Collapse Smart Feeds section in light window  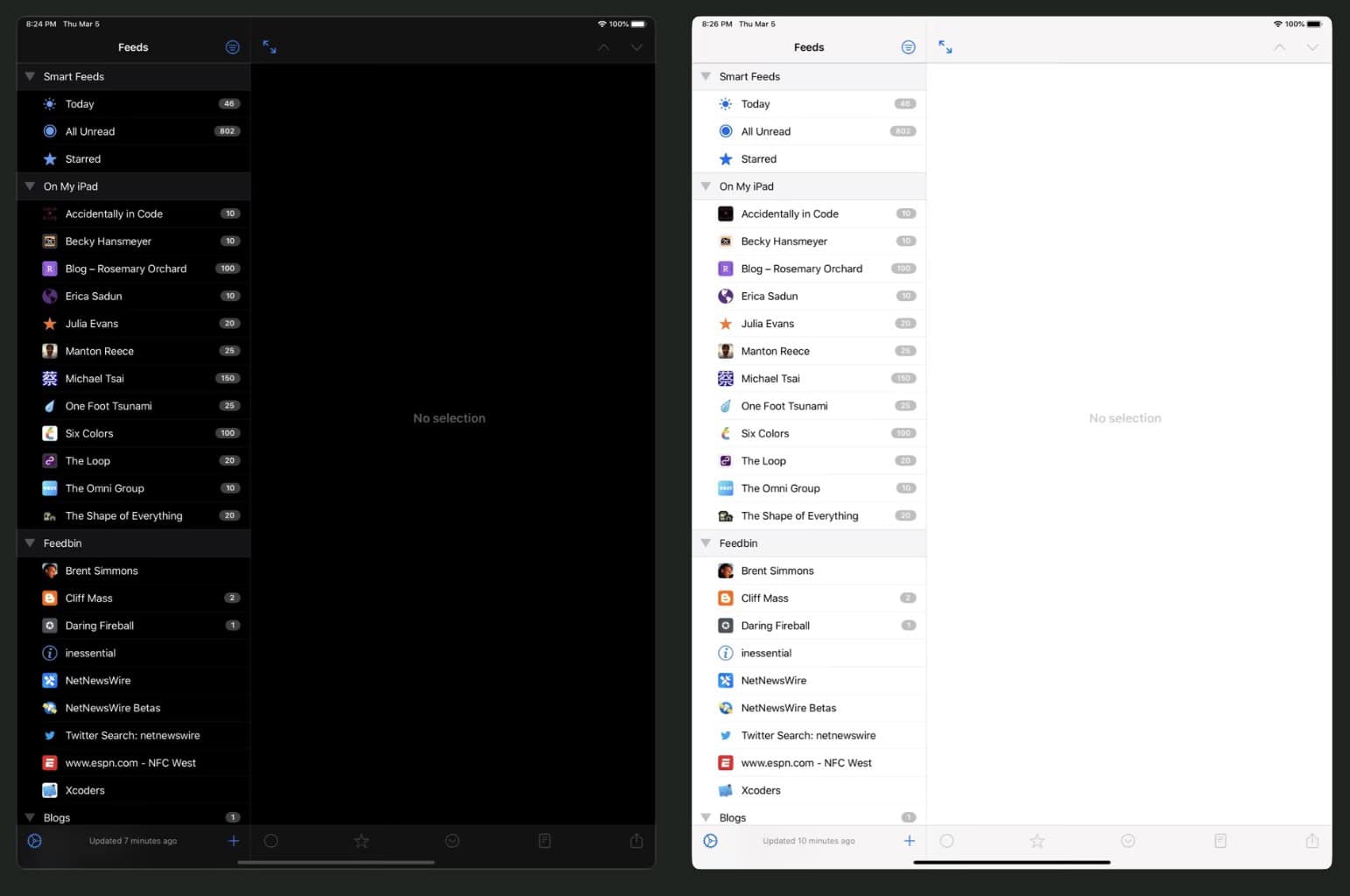point(706,76)
